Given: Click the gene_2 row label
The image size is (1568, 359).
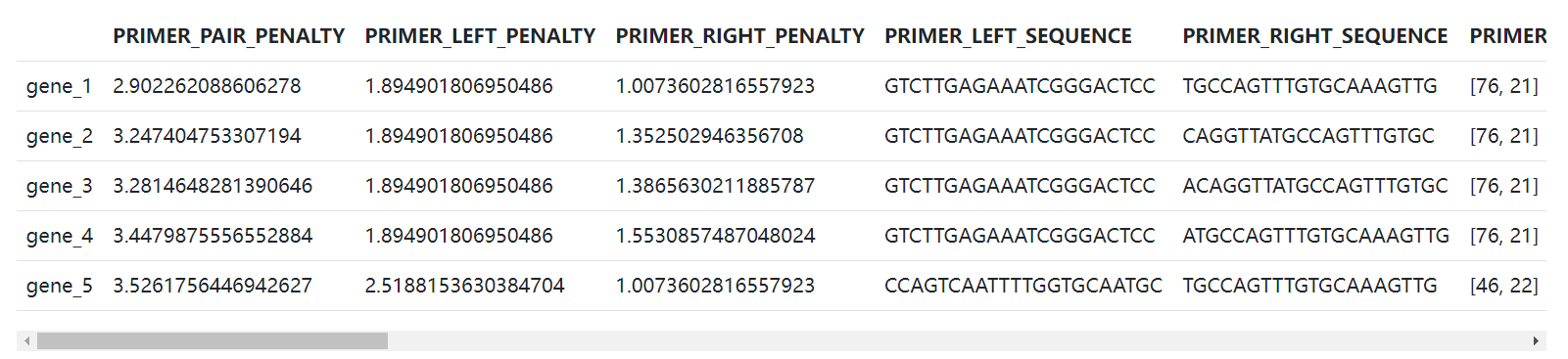Looking at the screenshot, I should [x=59, y=136].
